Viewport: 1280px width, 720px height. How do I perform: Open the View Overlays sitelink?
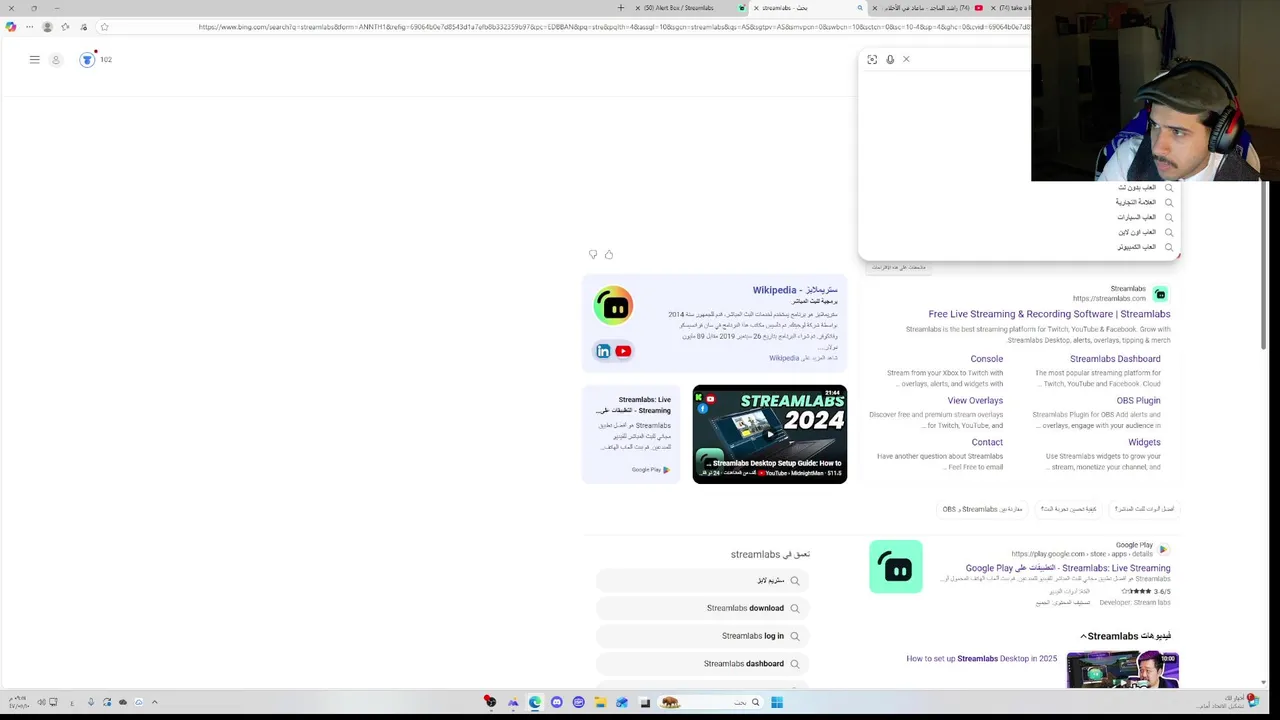click(x=975, y=401)
